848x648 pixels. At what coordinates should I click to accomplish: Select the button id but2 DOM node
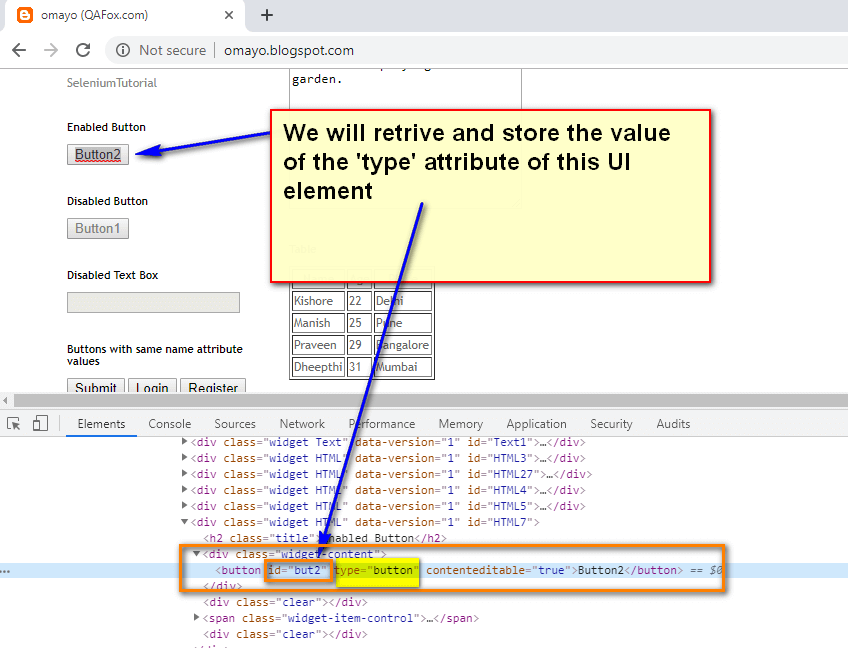449,570
